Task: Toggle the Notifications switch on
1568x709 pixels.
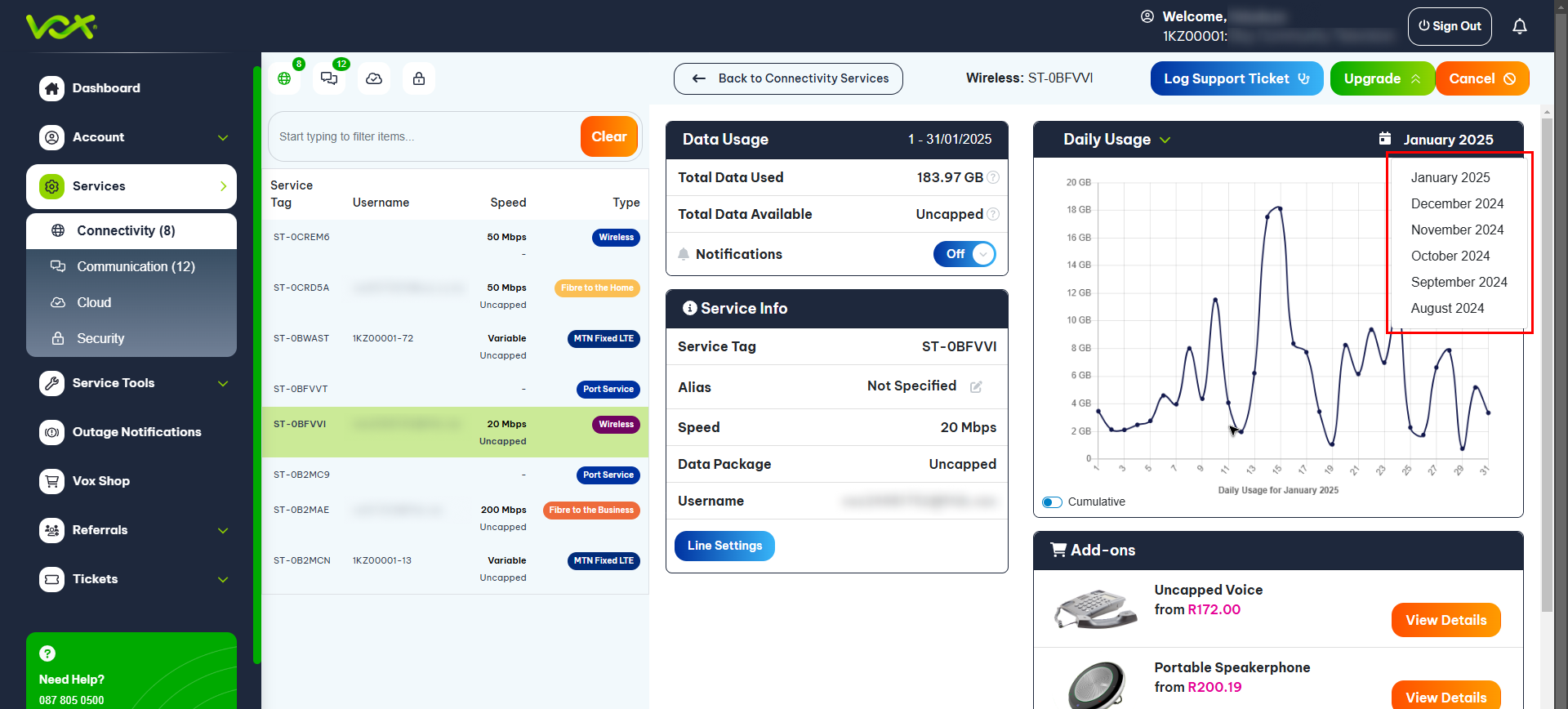Action: click(x=964, y=254)
